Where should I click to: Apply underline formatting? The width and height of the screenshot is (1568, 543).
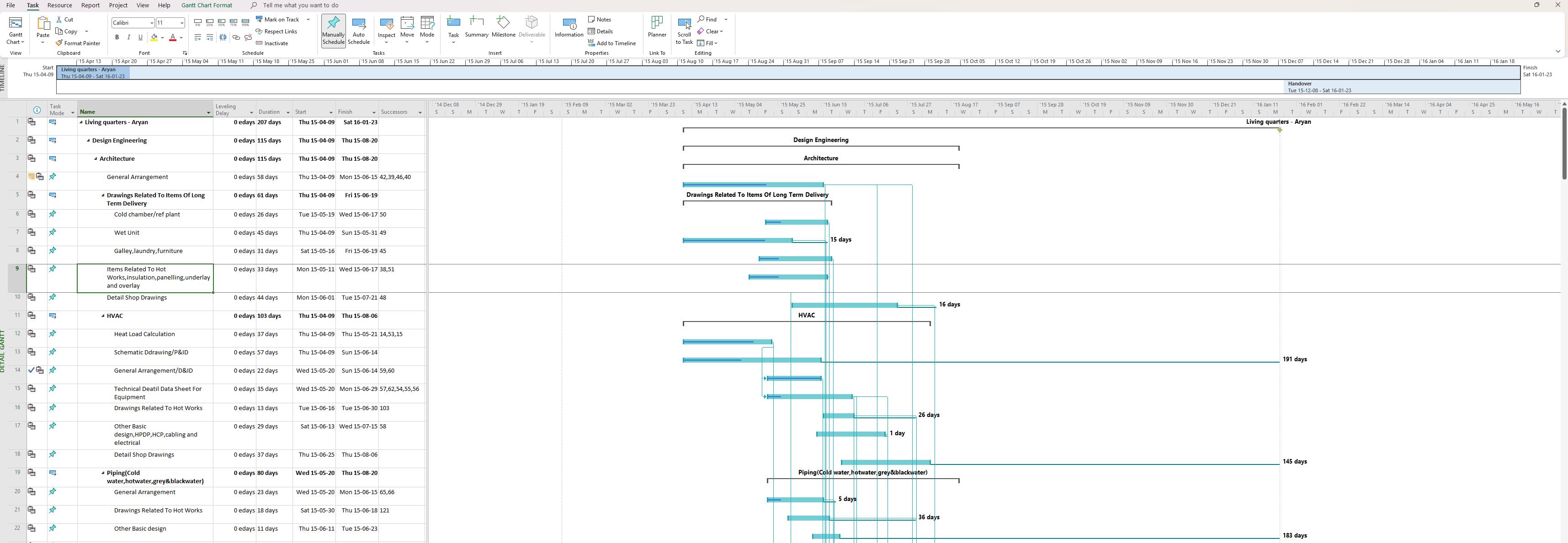click(141, 37)
